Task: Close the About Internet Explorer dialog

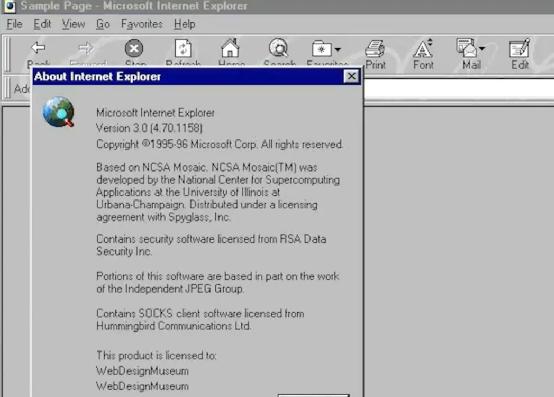Action: [351, 76]
